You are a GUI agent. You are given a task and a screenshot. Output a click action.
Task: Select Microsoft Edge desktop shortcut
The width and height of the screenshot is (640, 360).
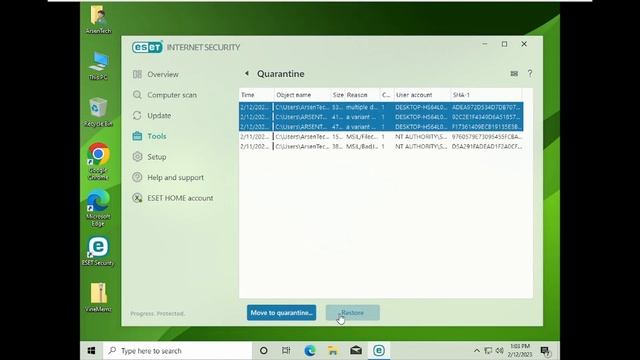click(98, 208)
